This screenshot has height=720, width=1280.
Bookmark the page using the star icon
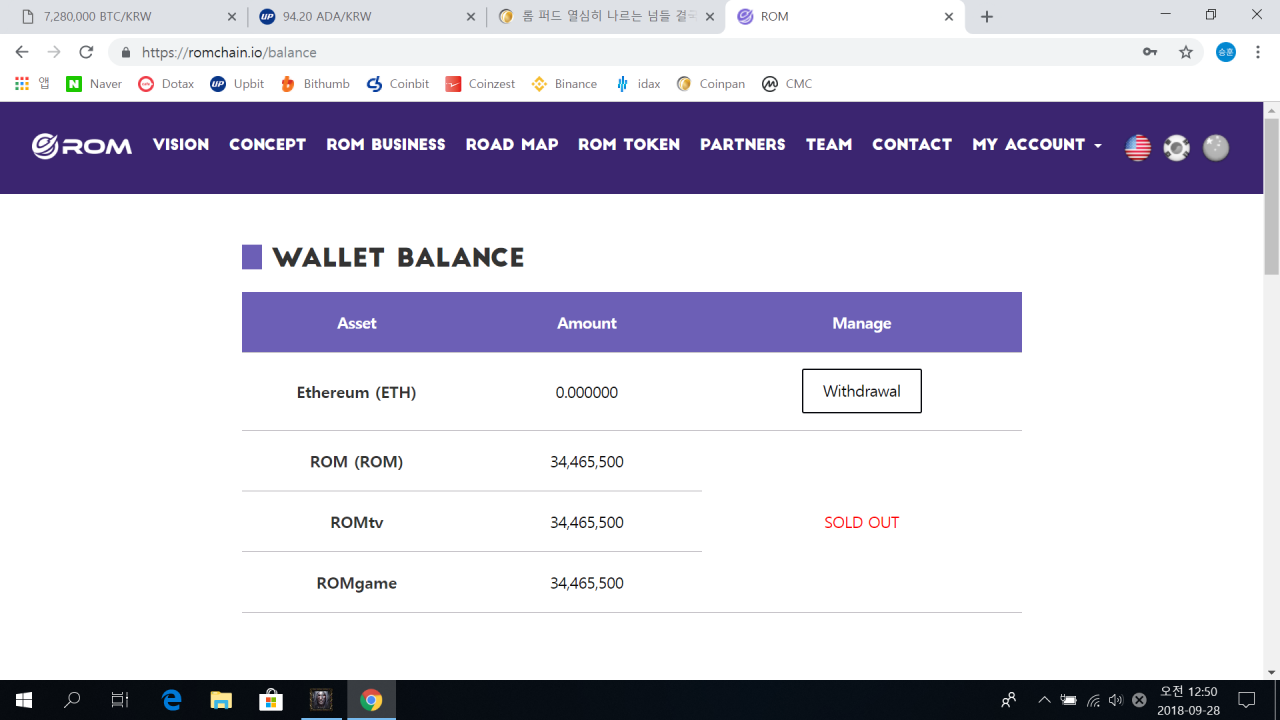click(x=1186, y=52)
